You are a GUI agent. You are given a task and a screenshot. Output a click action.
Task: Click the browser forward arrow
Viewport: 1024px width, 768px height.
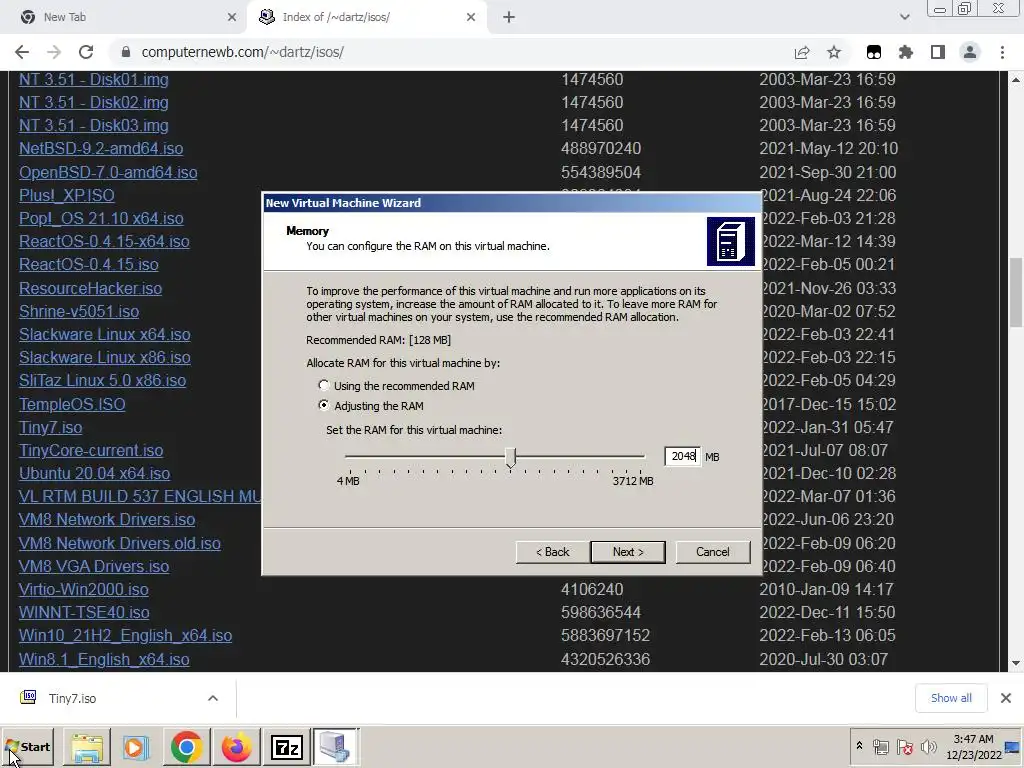click(x=54, y=52)
